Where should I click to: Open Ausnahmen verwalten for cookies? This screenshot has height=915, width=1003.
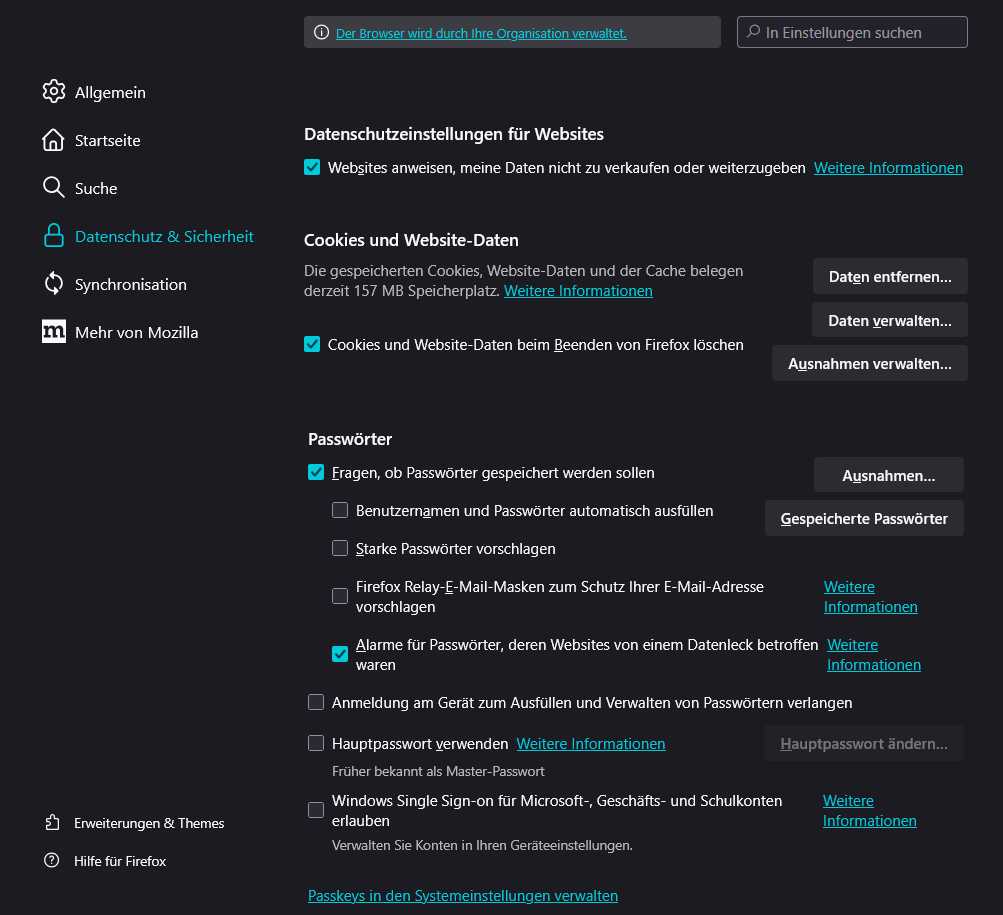point(869,364)
